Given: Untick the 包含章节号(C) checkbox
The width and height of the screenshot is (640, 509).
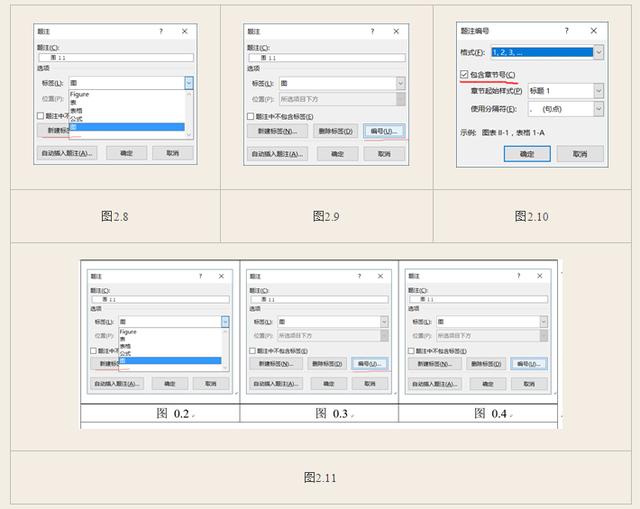Looking at the screenshot, I should pyautogui.click(x=464, y=74).
